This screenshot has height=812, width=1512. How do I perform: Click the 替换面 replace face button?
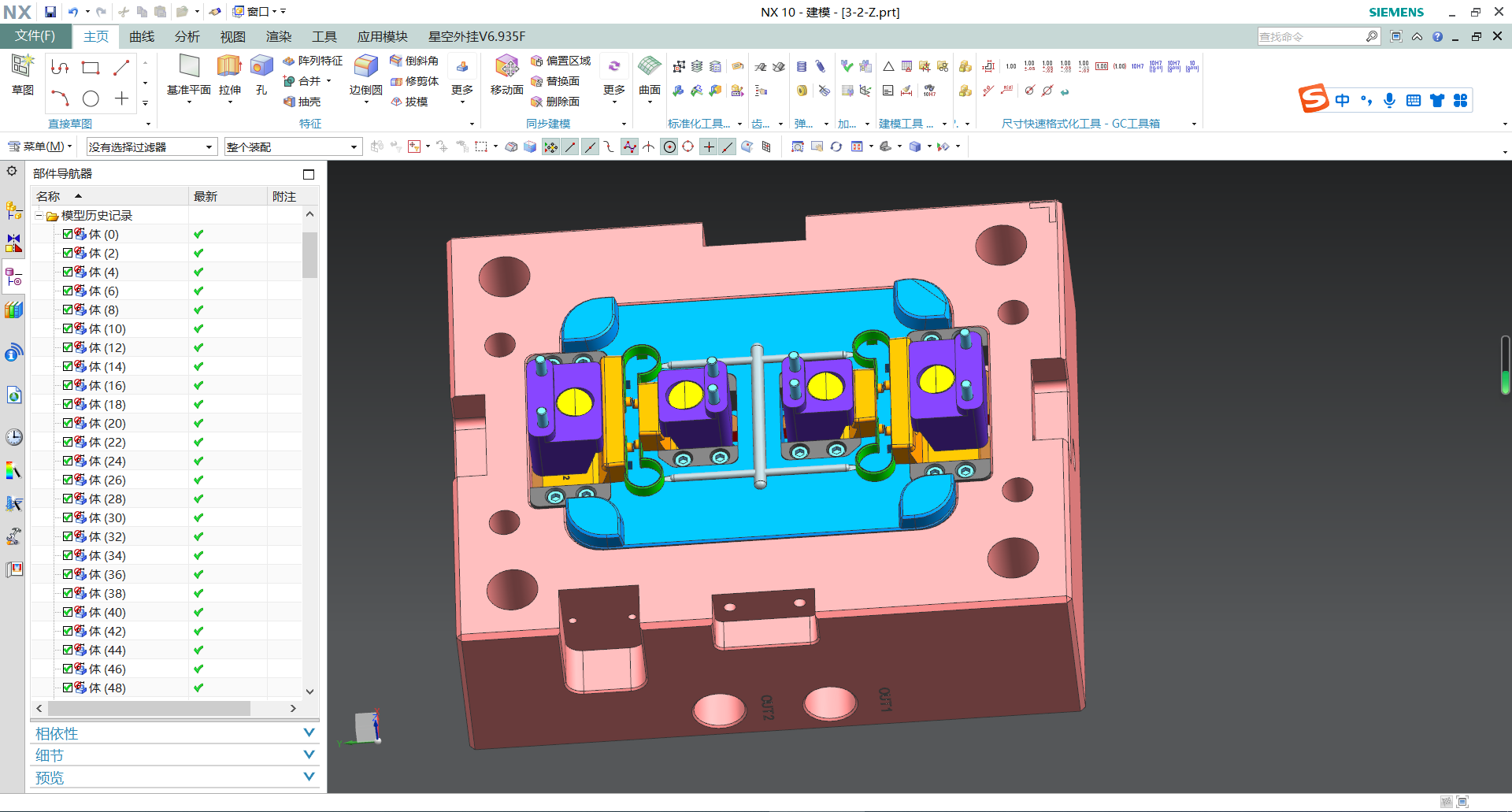coord(555,81)
